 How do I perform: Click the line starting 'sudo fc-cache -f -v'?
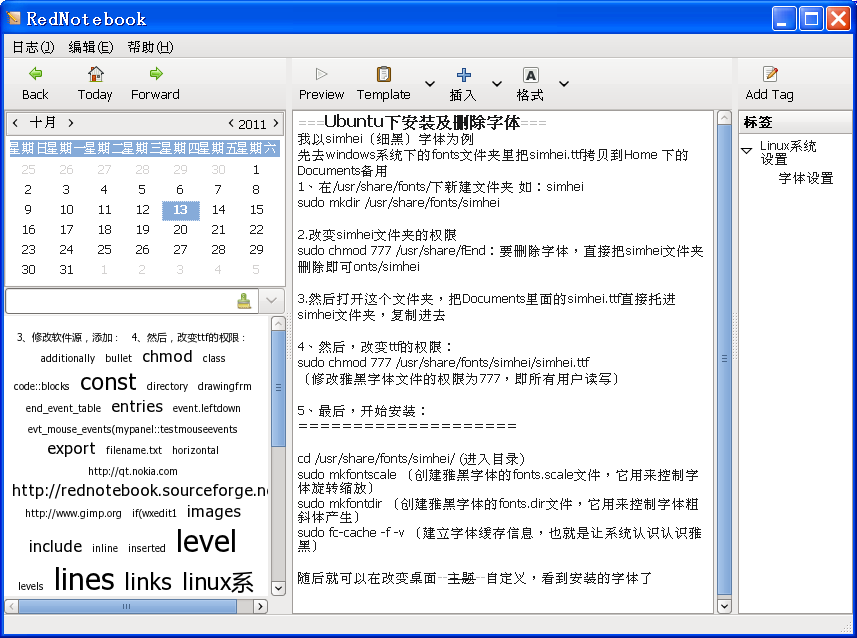coord(500,539)
